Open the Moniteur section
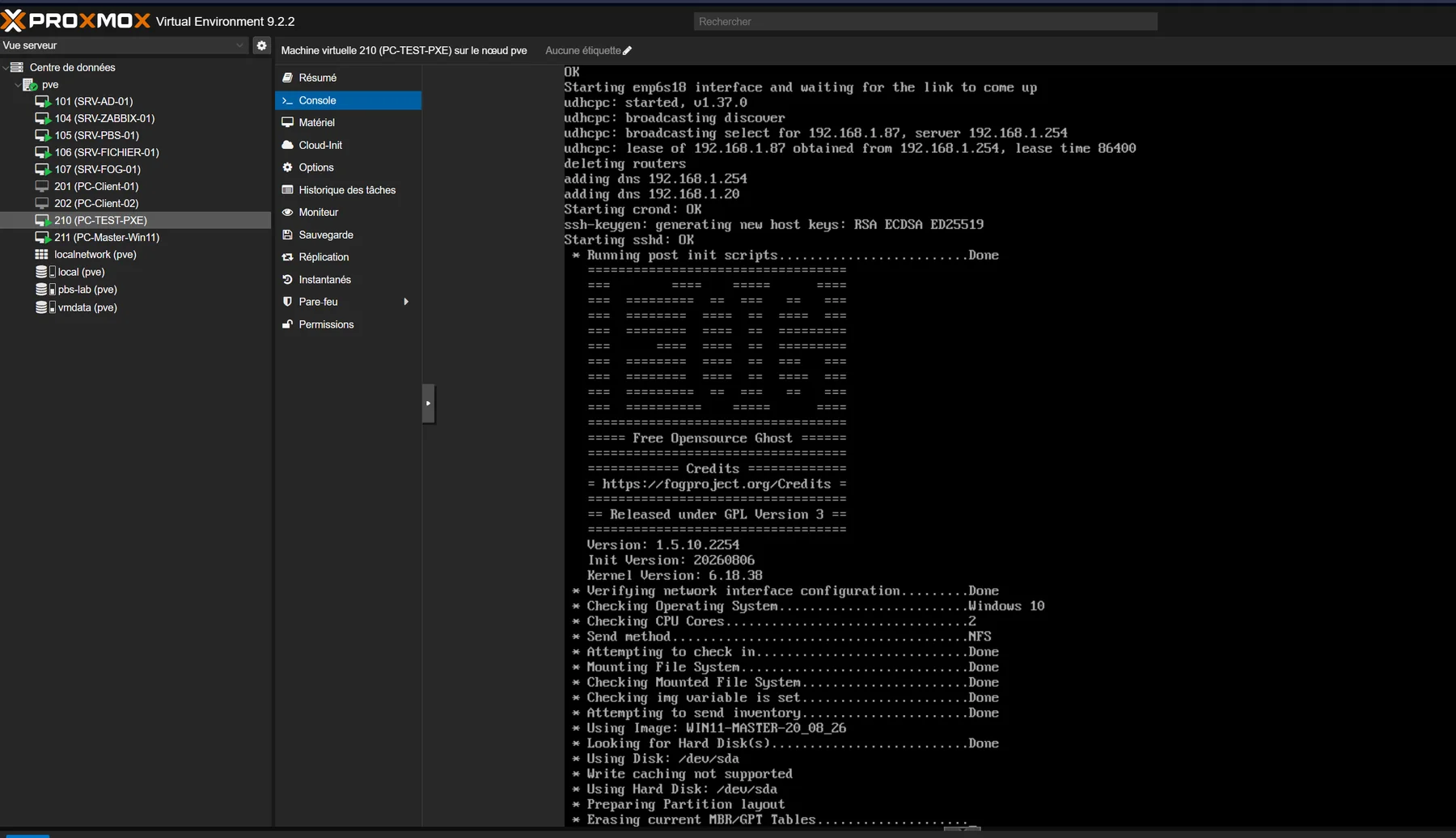1456x838 pixels. (x=348, y=212)
